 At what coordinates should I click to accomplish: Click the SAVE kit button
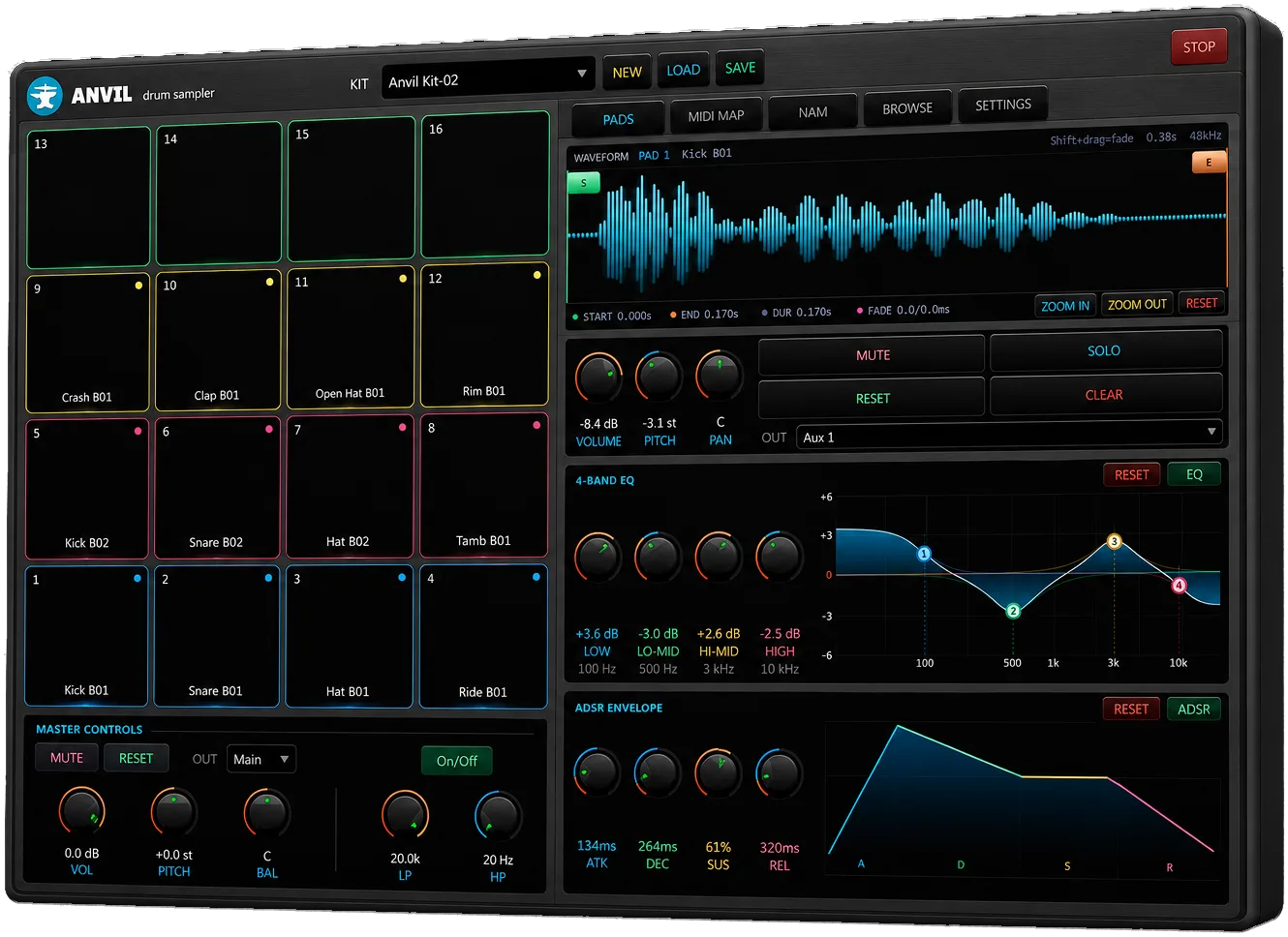pos(740,67)
